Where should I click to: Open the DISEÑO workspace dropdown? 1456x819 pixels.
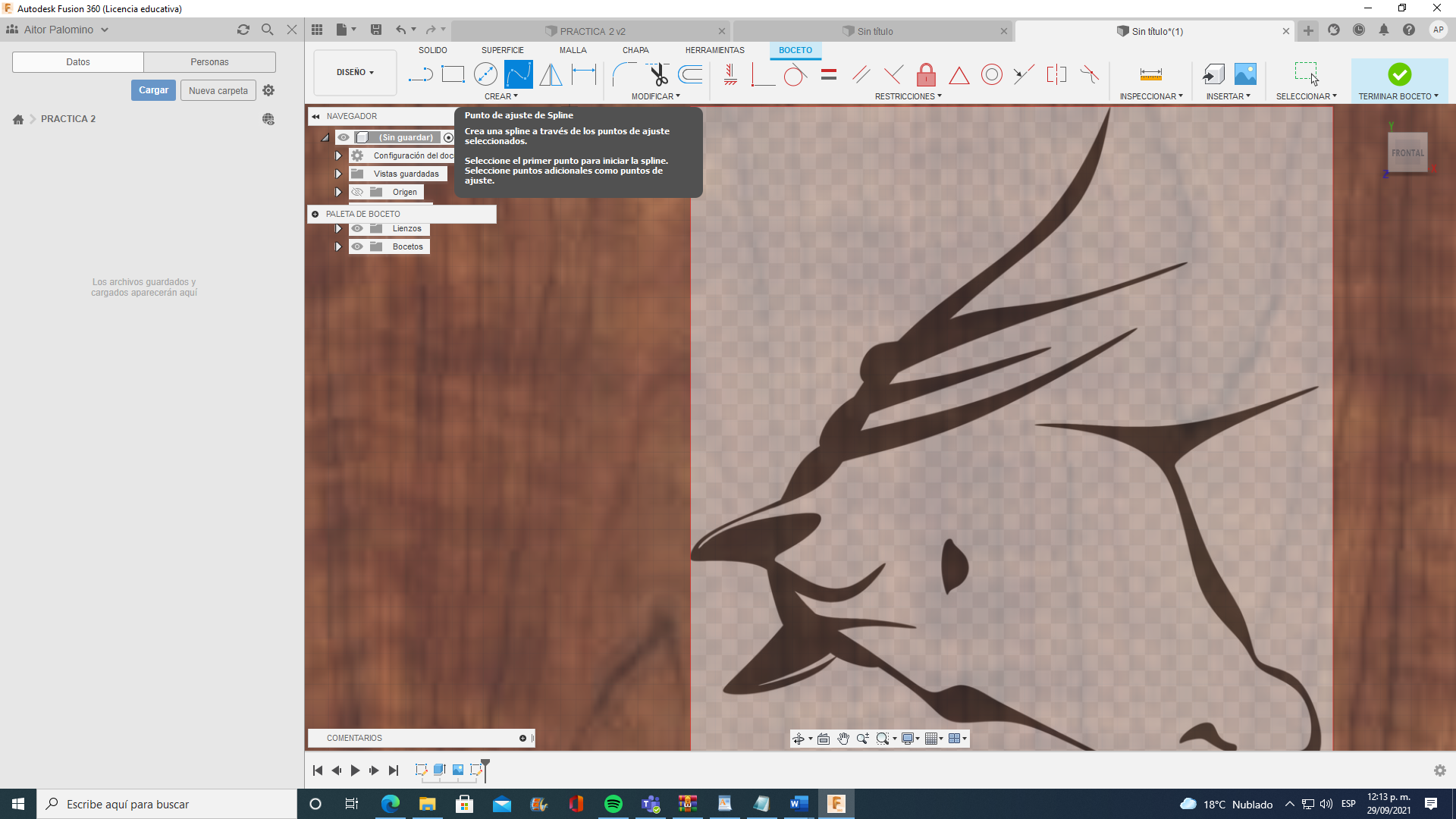pos(355,73)
